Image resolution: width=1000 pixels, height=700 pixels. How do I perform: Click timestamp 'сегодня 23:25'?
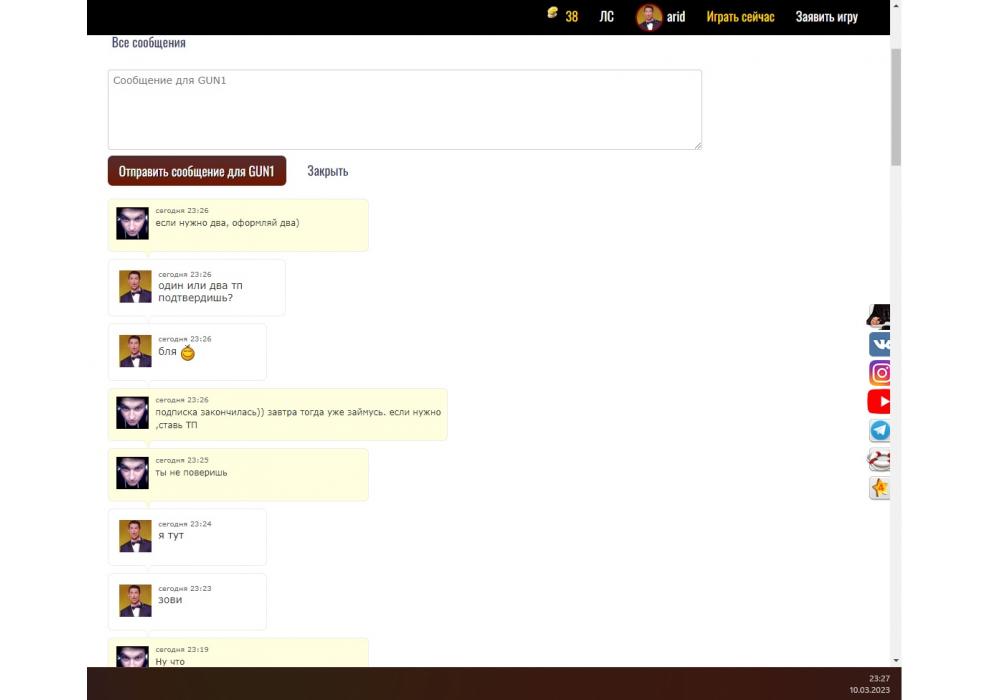[x=182, y=460]
